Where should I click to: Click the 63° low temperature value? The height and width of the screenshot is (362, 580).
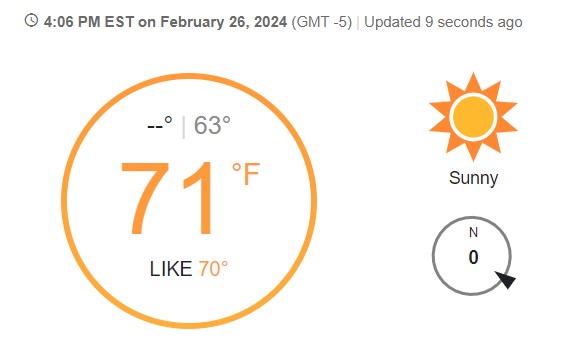[x=212, y=125]
